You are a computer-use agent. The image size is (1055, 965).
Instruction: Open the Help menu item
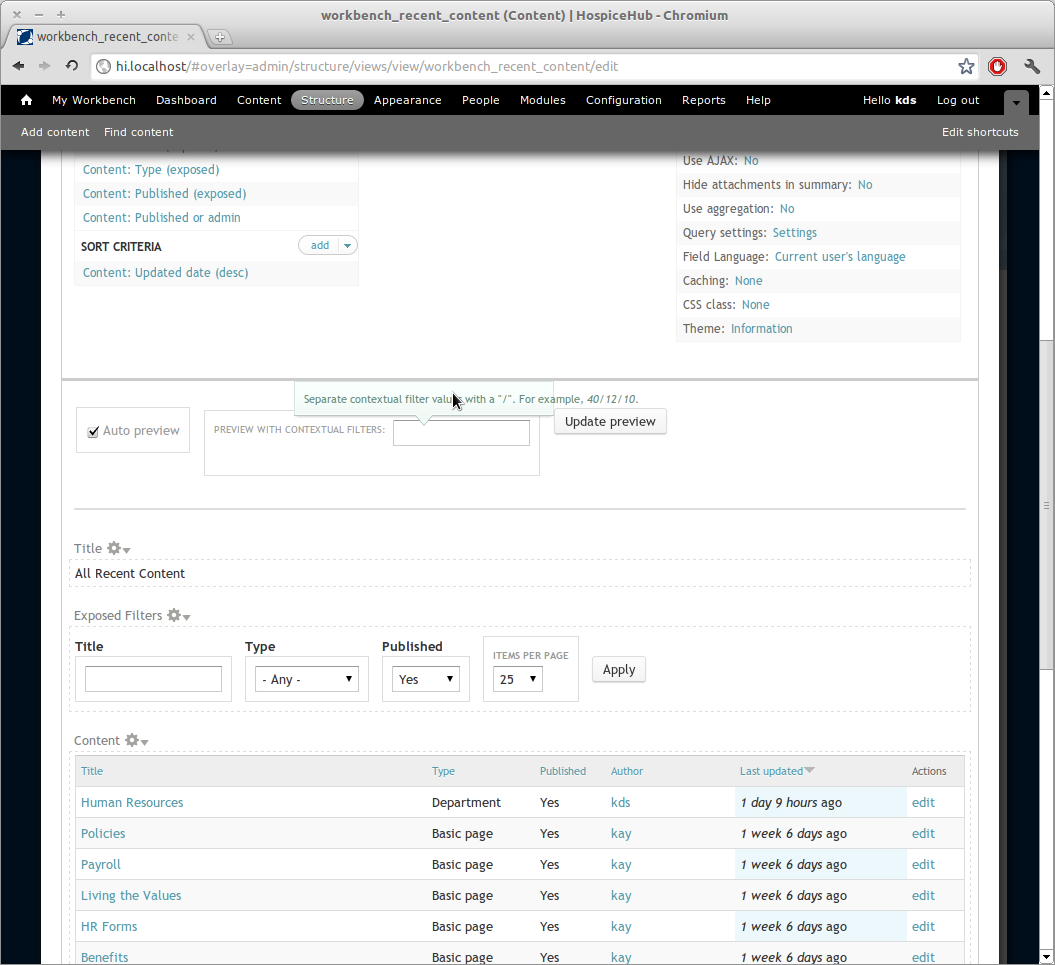click(x=758, y=100)
